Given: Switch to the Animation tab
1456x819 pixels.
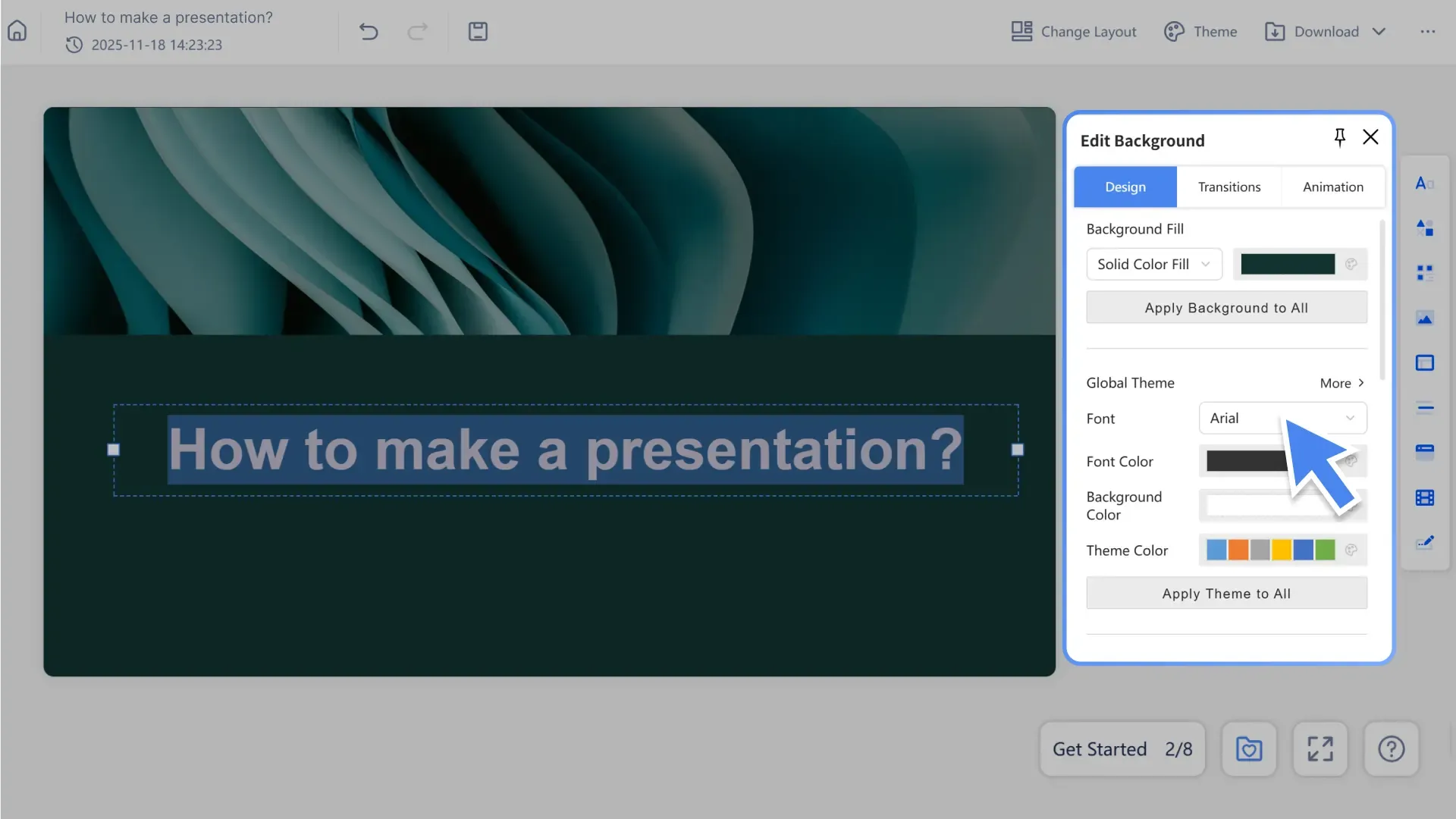Looking at the screenshot, I should pyautogui.click(x=1332, y=187).
